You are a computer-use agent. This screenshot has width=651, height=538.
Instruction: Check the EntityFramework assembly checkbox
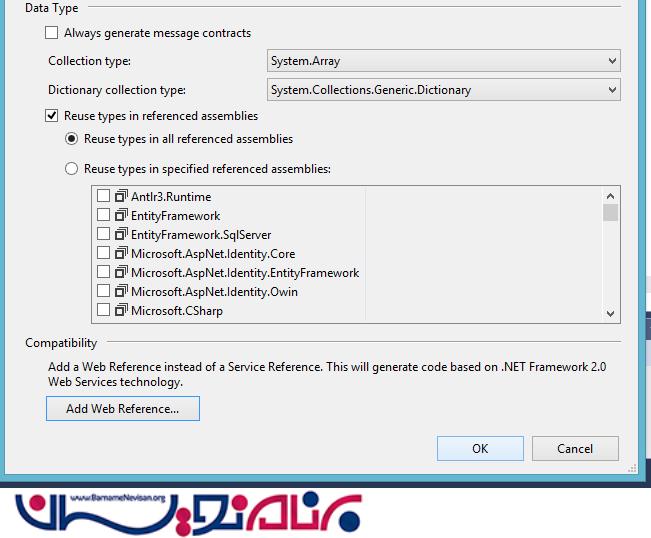[x=103, y=215]
